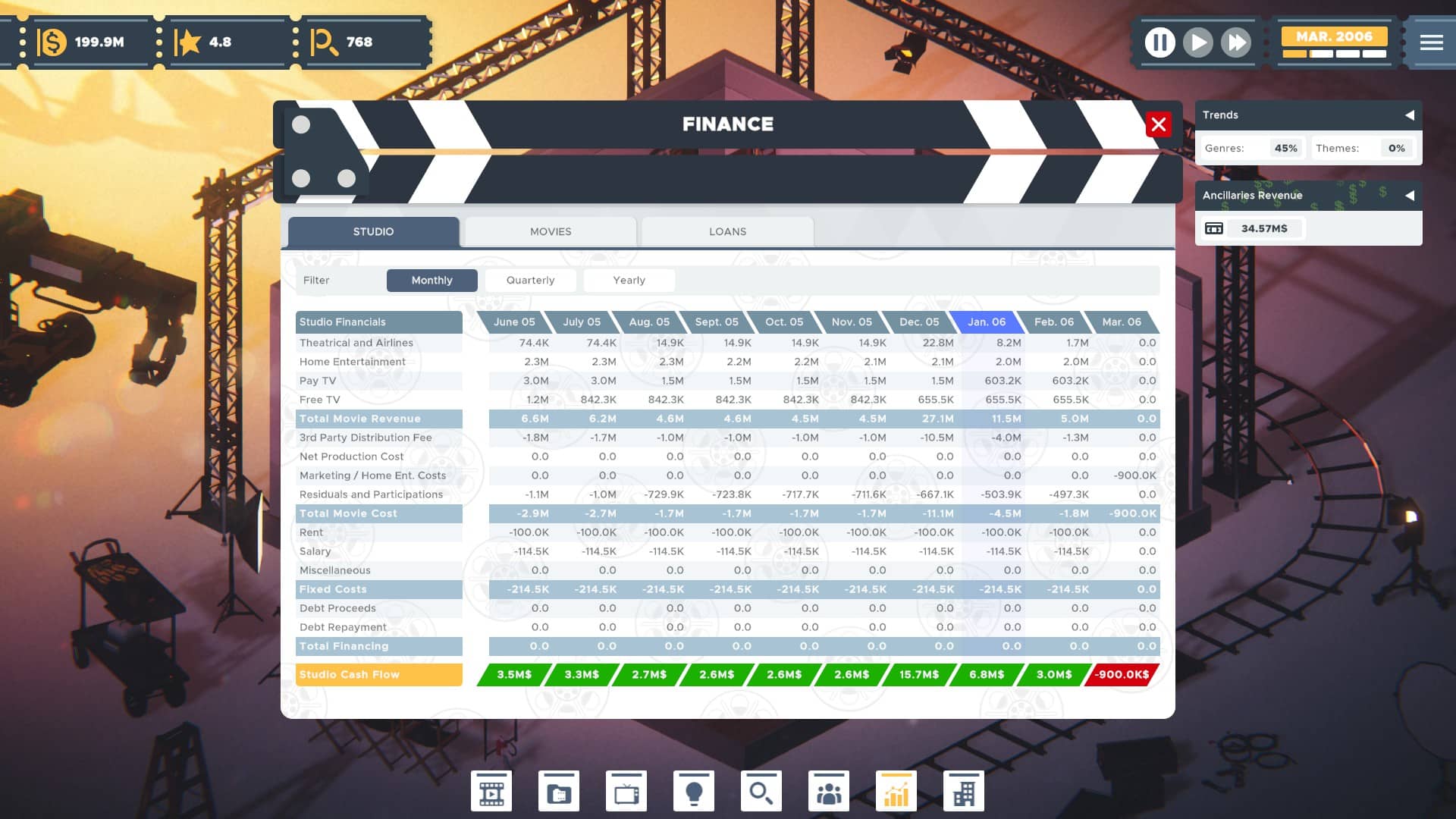This screenshot has height=819, width=1456.
Task: Select the Mar. 06 column header
Action: 1122,322
